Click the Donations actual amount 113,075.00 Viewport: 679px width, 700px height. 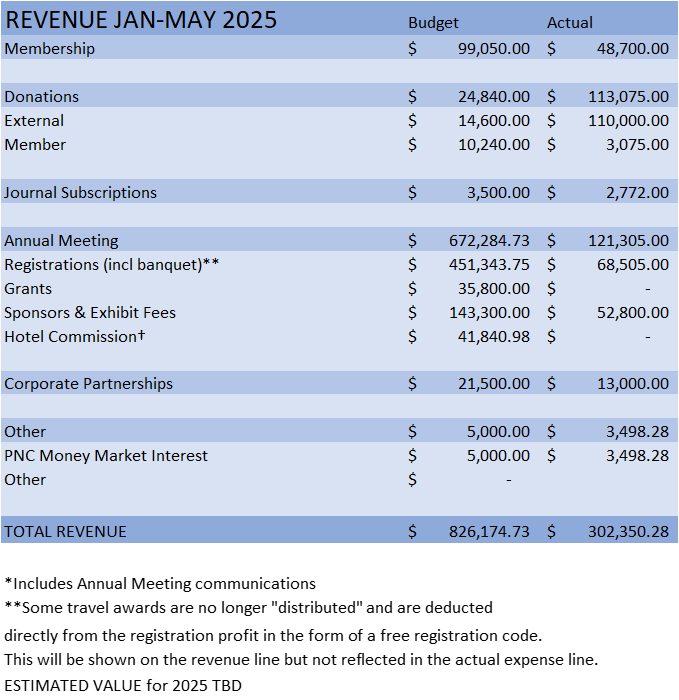tap(628, 96)
